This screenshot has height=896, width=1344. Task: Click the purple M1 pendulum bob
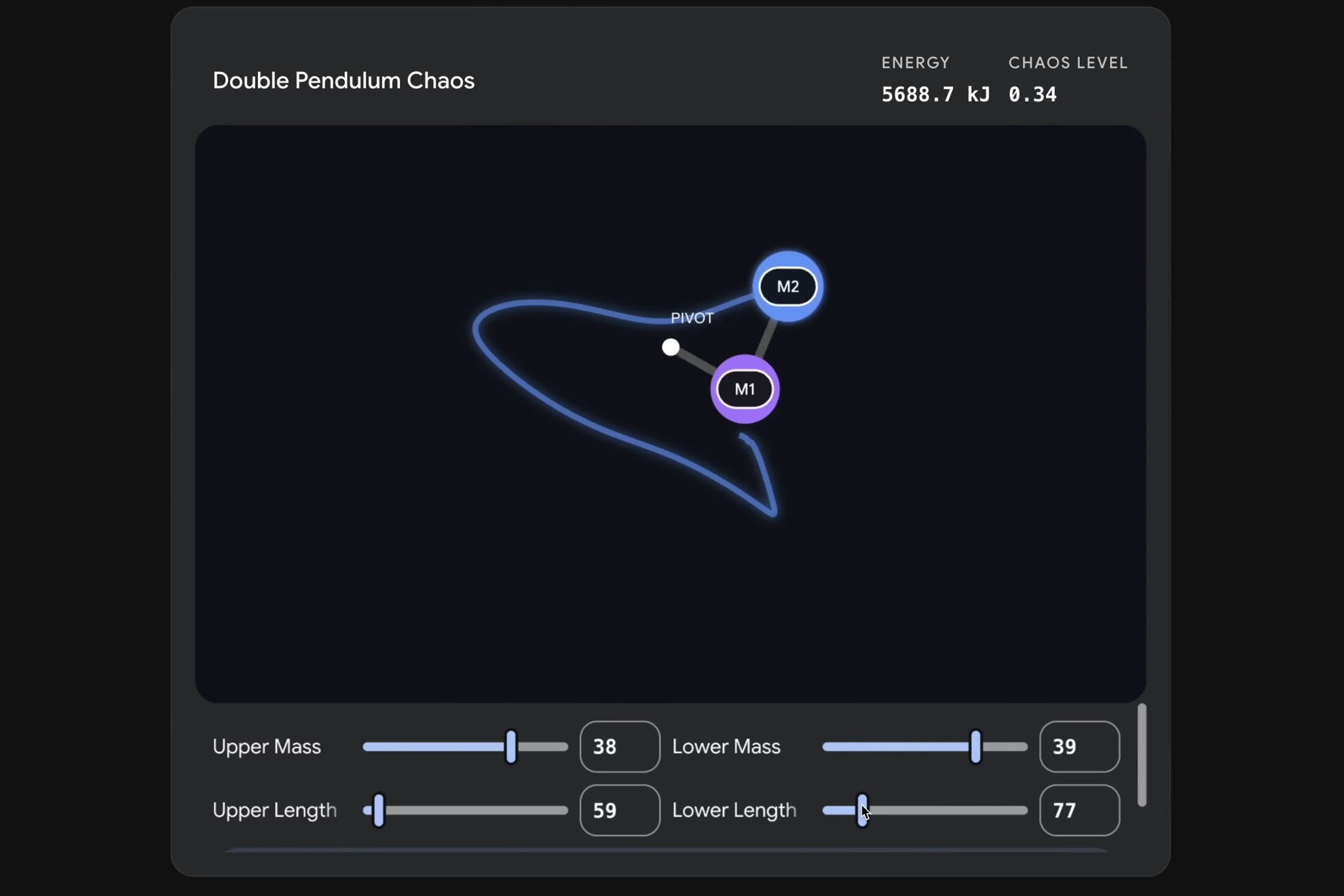tap(745, 389)
